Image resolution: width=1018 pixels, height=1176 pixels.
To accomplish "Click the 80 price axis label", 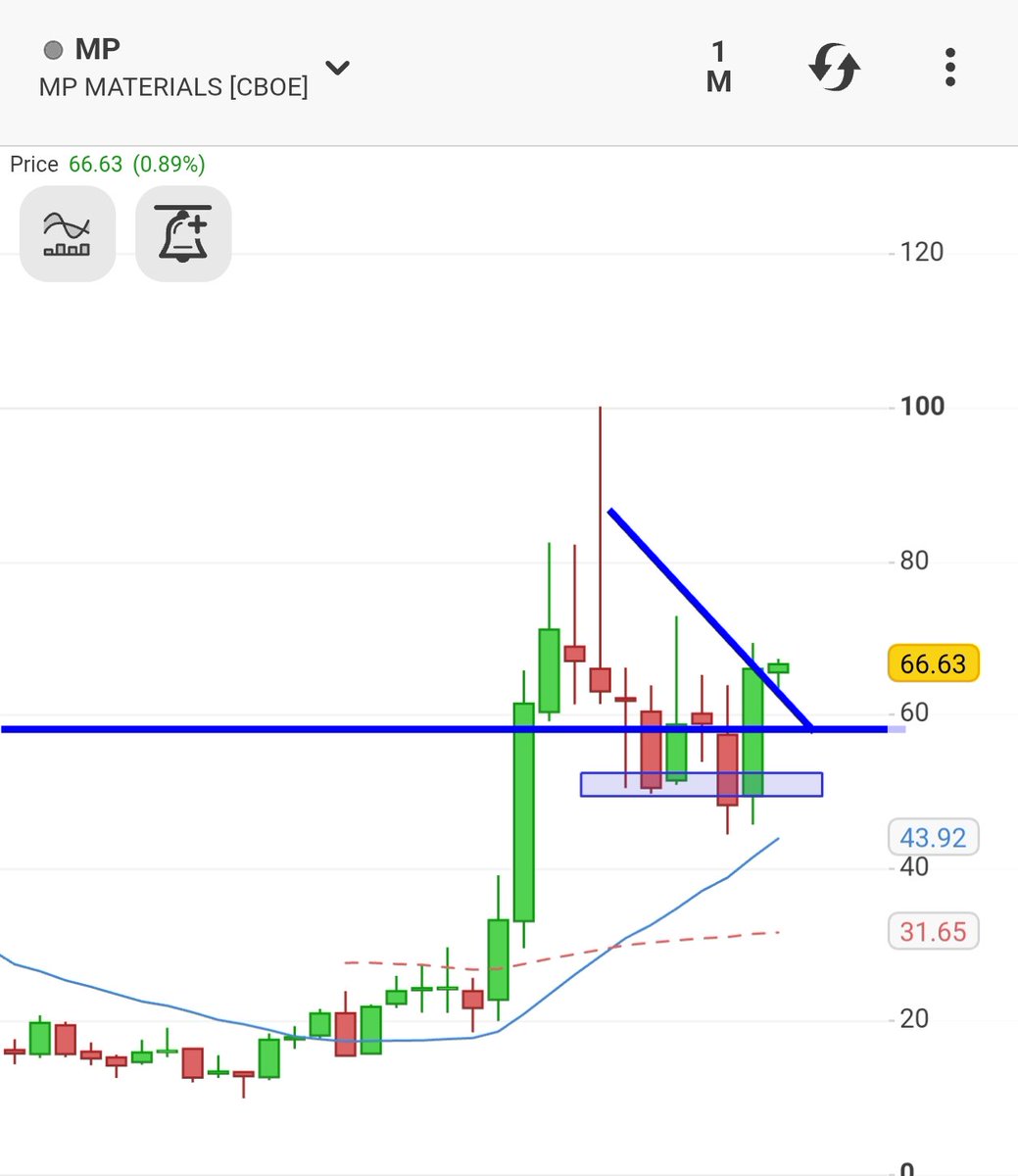I will point(915,561).
